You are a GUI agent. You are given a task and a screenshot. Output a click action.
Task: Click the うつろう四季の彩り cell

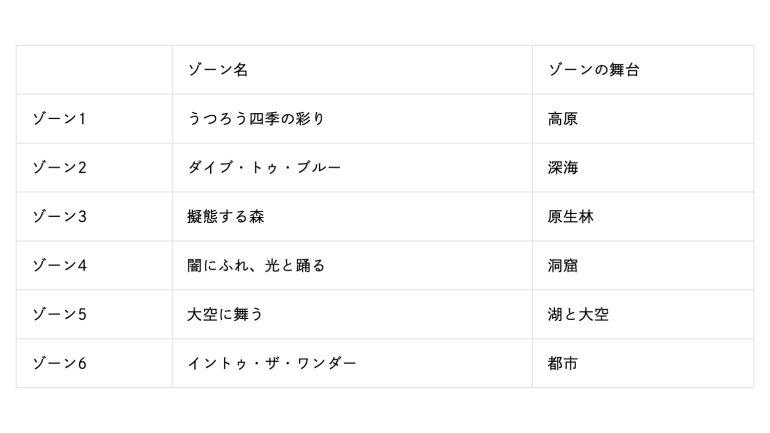(x=256, y=119)
